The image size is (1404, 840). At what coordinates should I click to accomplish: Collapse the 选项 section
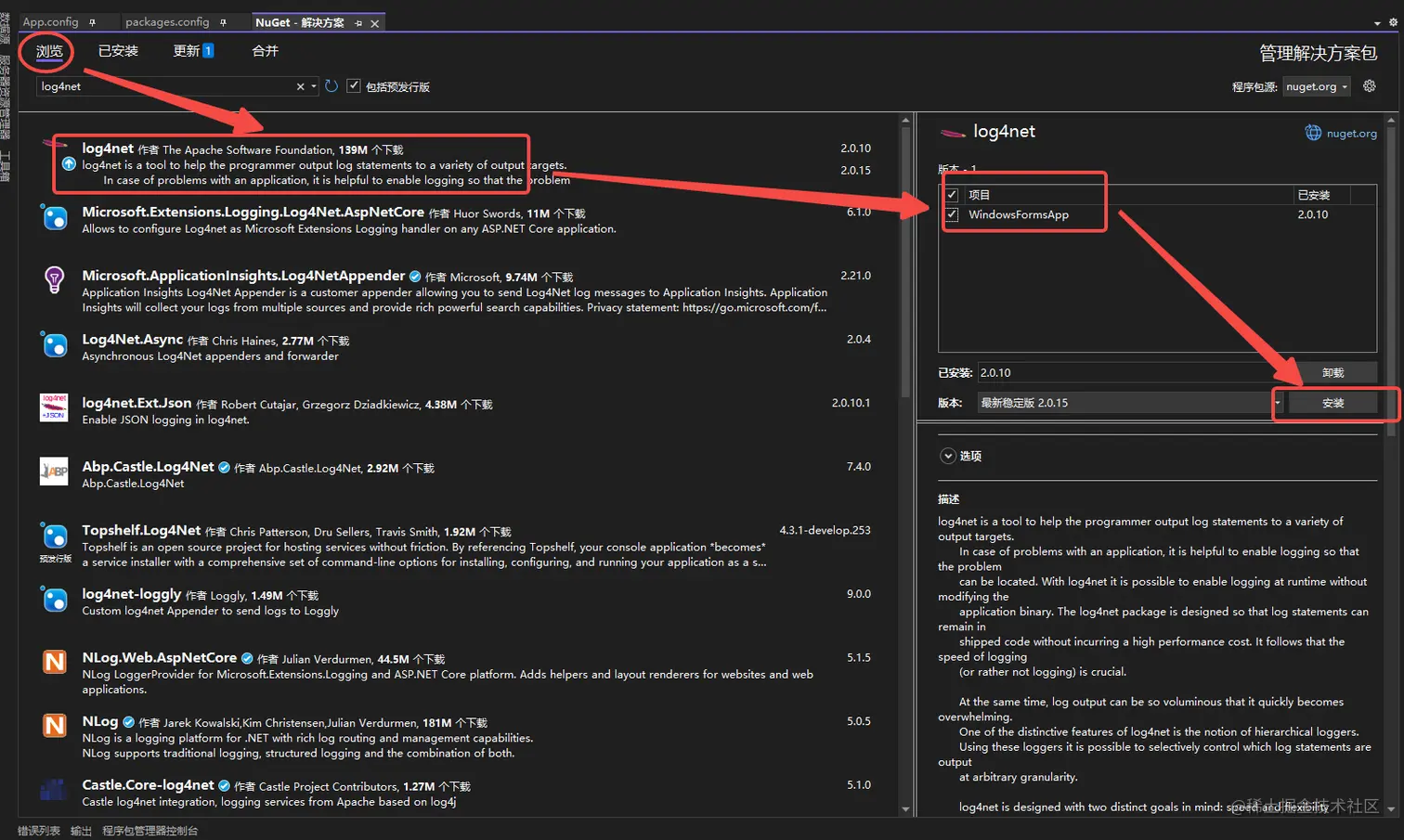coord(948,456)
